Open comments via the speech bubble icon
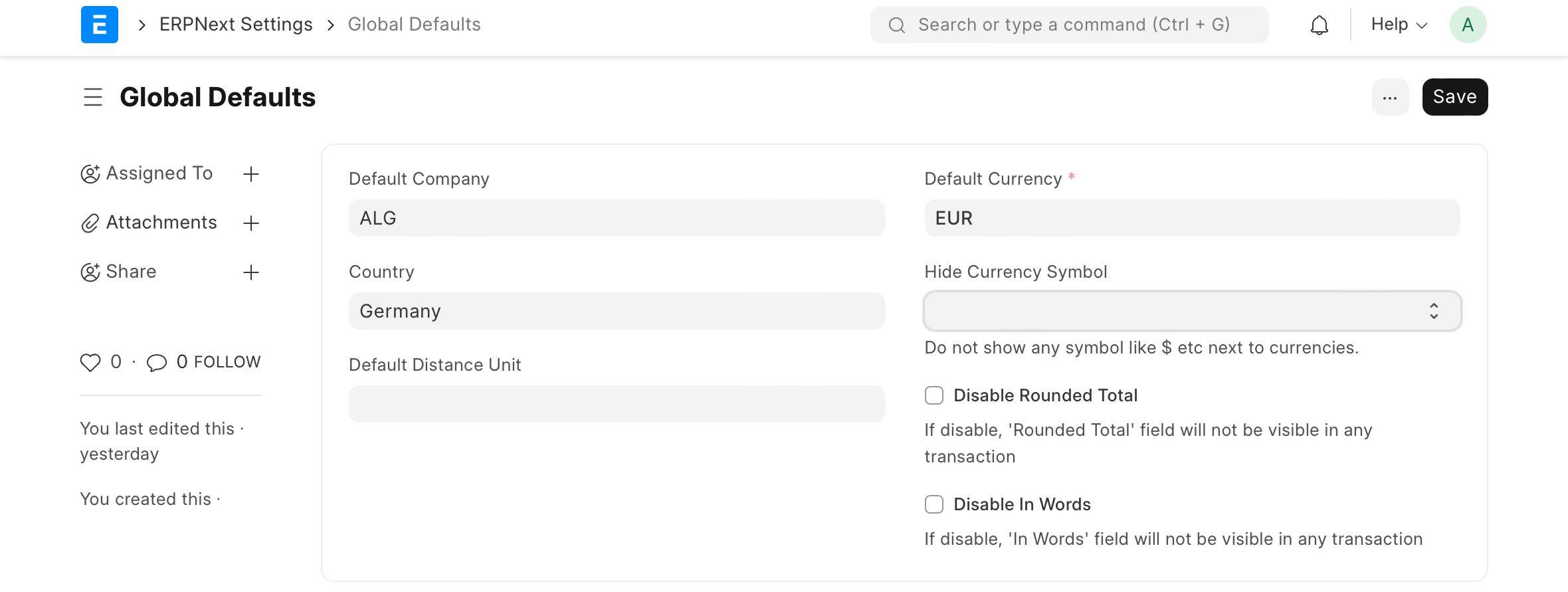This screenshot has height=592, width=1568. tap(156, 362)
